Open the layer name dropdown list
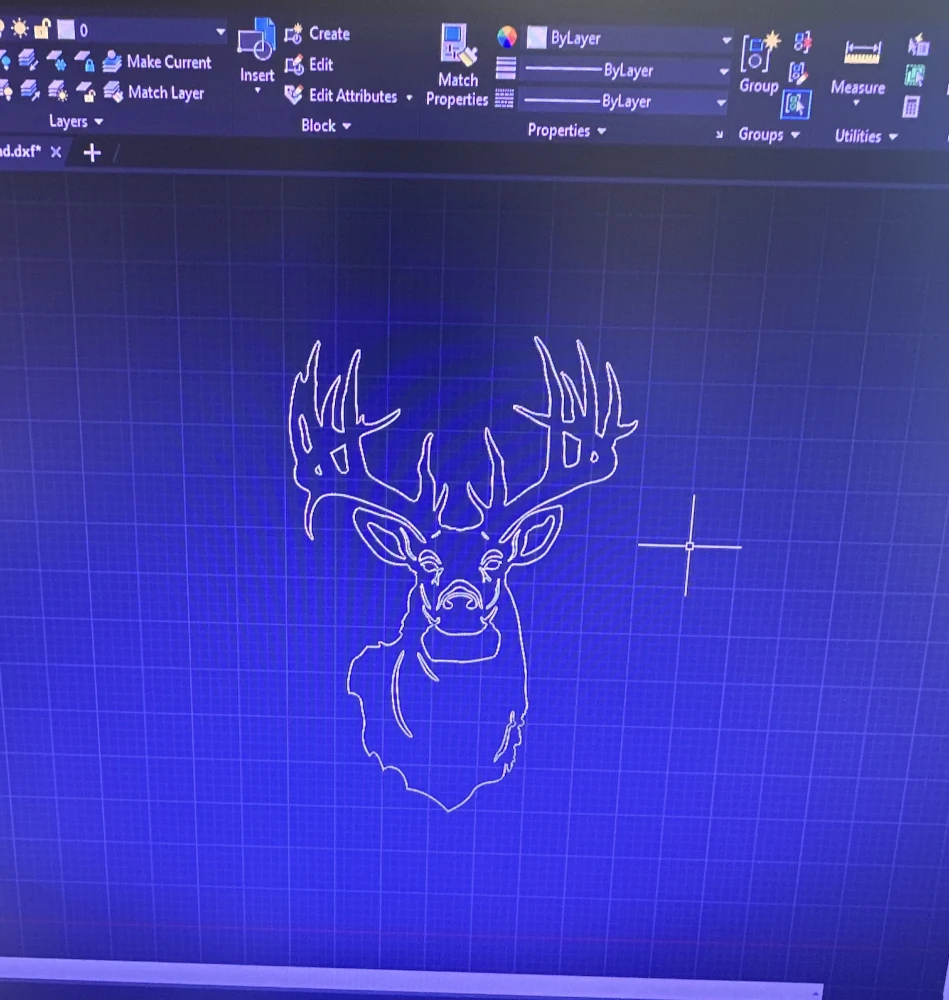Image resolution: width=949 pixels, height=1000 pixels. (x=220, y=32)
